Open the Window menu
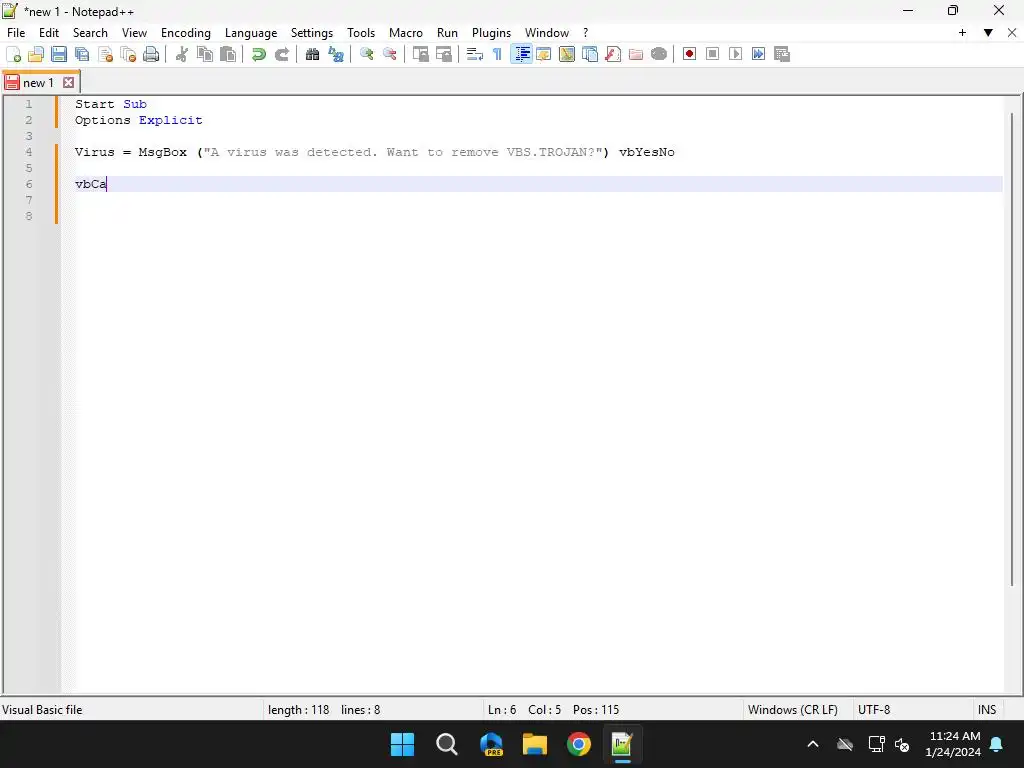The height and width of the screenshot is (768, 1024). 547,33
